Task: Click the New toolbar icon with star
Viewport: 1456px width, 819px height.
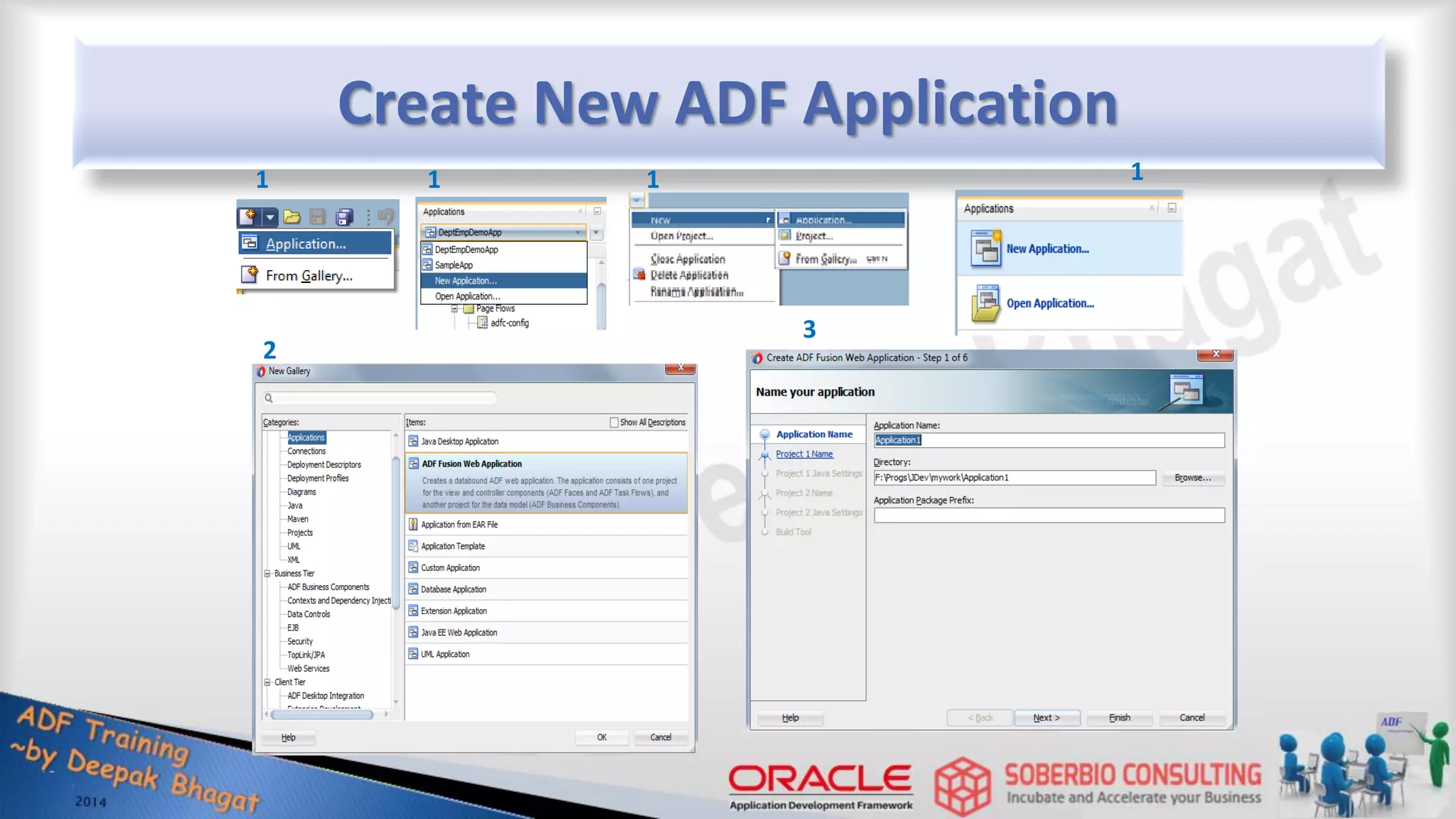Action: 248,216
